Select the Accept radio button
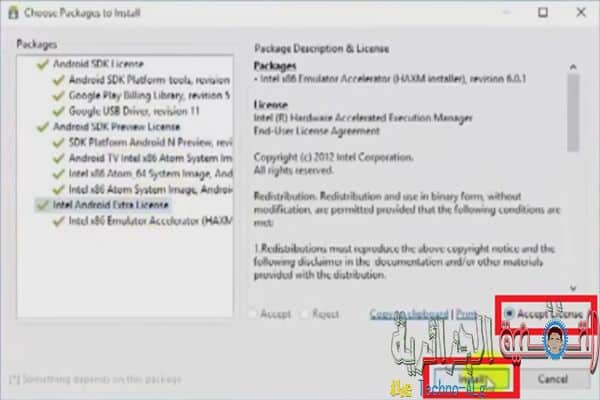Image resolution: width=600 pixels, height=400 pixels. click(x=253, y=314)
